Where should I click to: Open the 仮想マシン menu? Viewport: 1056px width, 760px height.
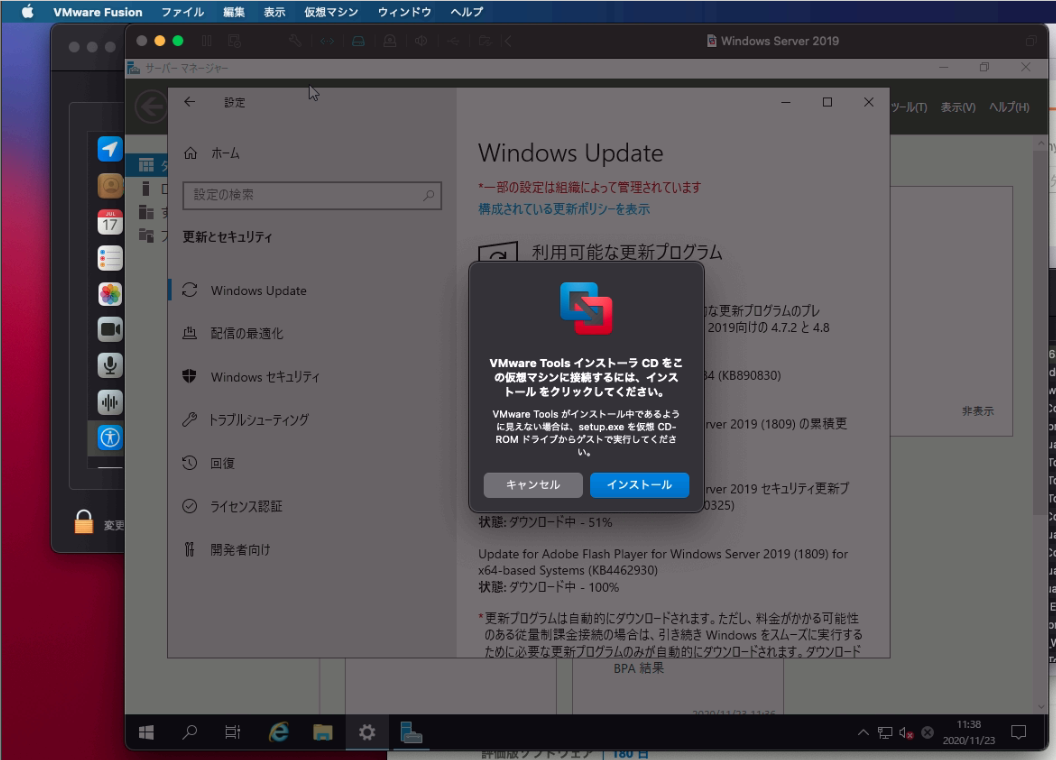(331, 11)
